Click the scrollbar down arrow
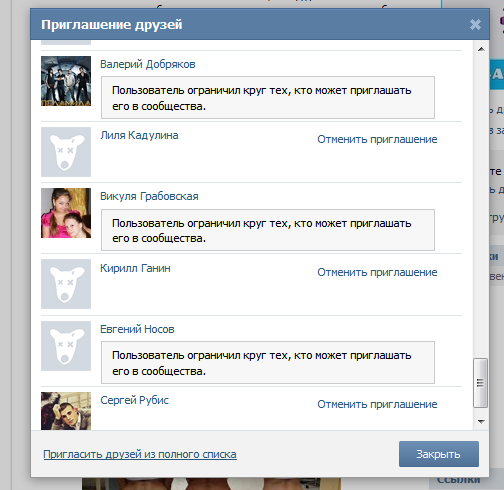Image resolution: width=504 pixels, height=490 pixels. 481,421
